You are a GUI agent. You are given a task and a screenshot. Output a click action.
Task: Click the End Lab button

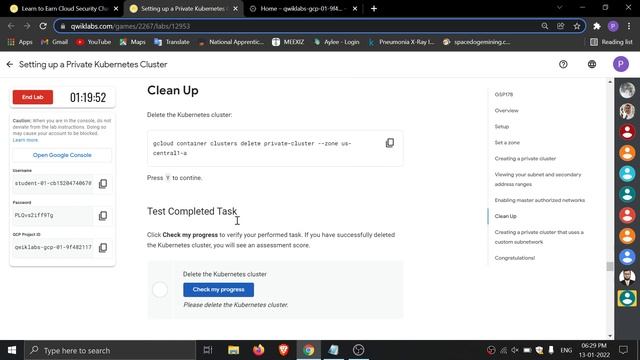coord(33,97)
